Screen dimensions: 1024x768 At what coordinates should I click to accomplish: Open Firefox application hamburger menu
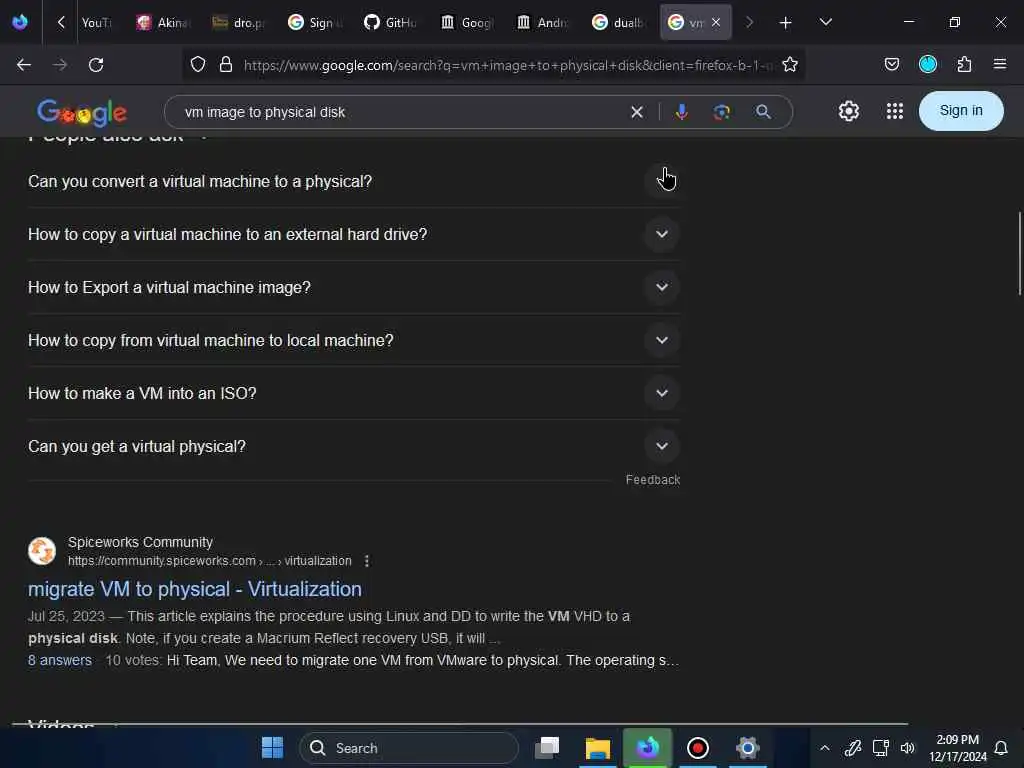pos(1000,64)
